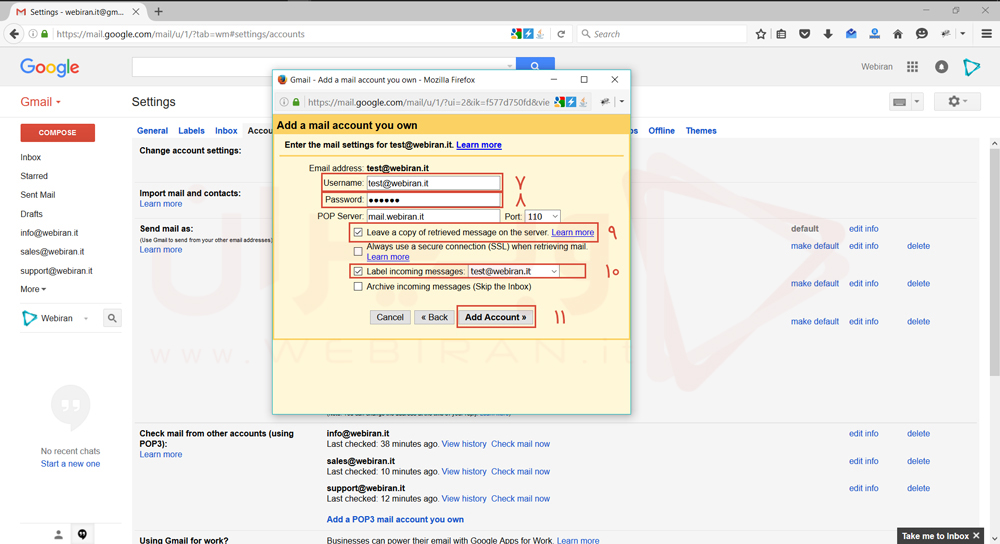
Task: Click Add Account button
Action: 496,317
